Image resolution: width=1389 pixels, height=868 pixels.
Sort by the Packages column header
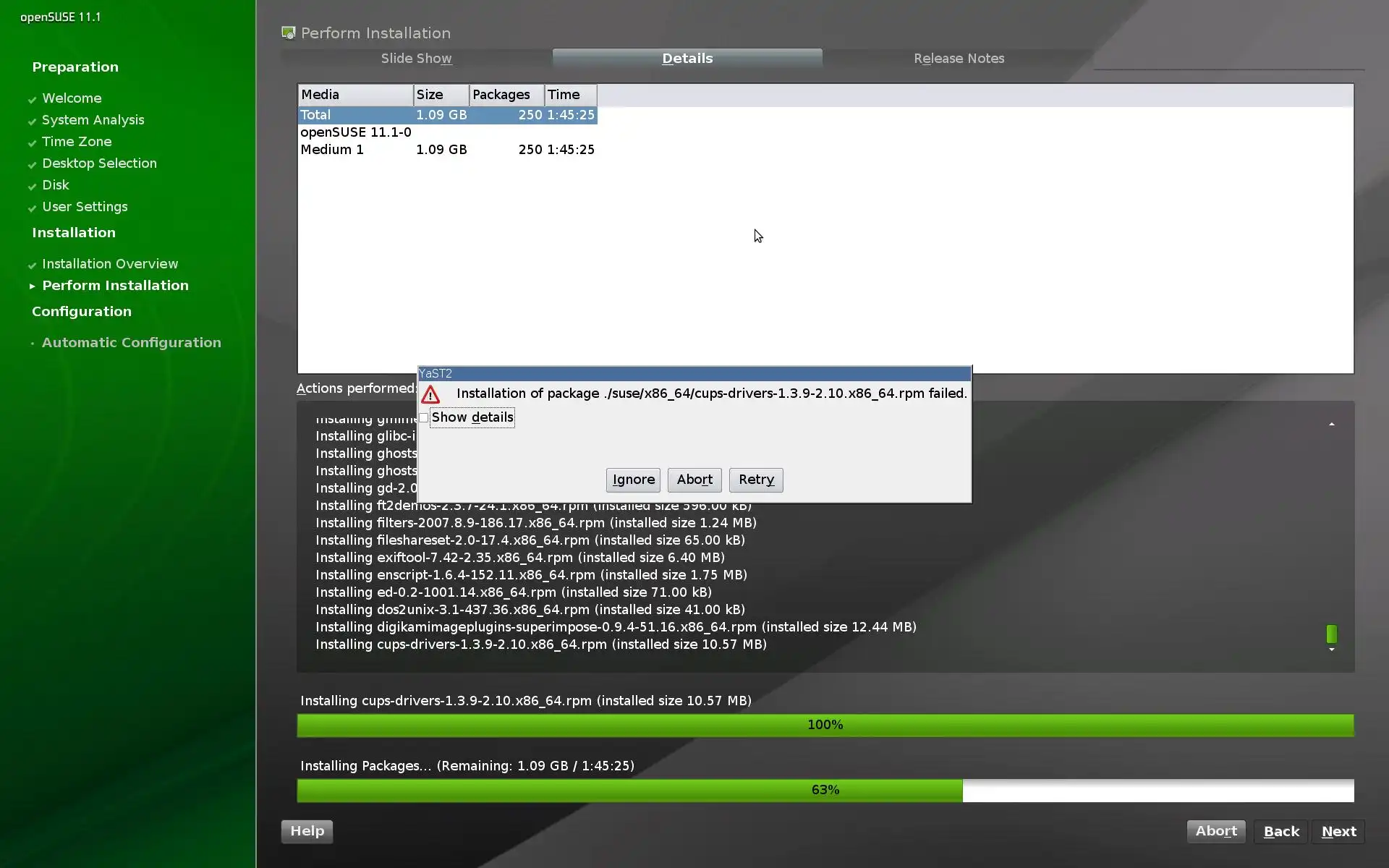[x=506, y=95]
